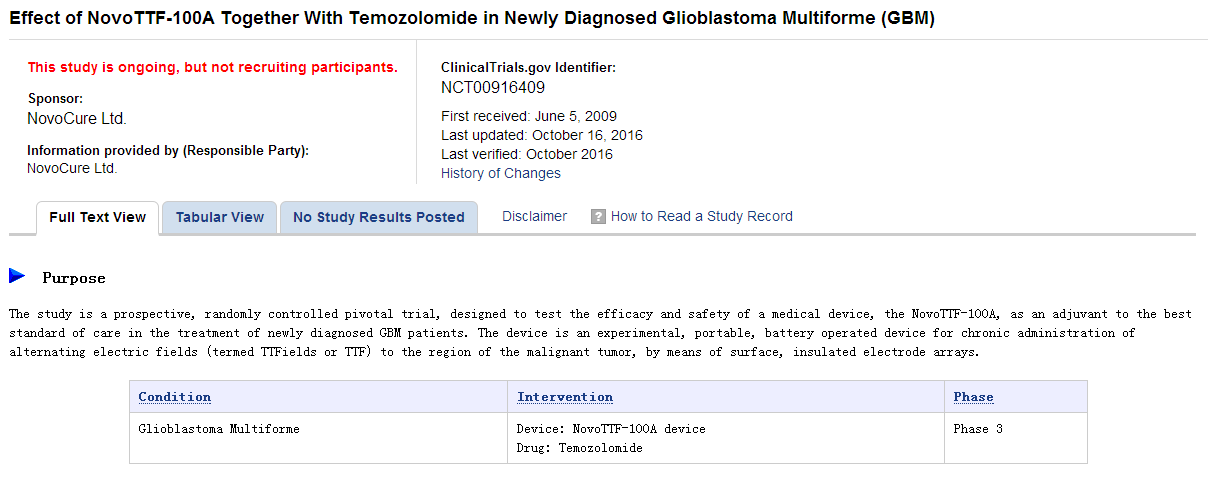Click the Purpose section heading text
This screenshot has width=1218, height=477.
point(73,278)
